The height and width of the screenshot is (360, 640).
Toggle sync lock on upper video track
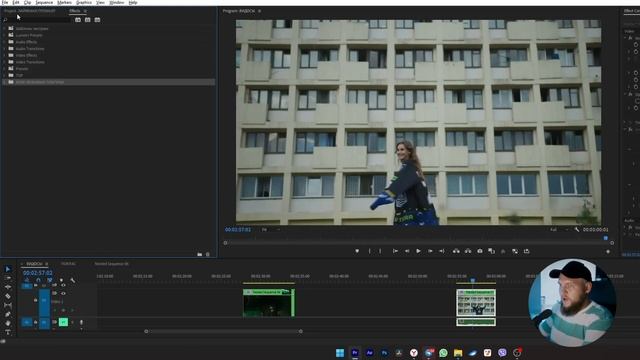pyautogui.click(x=54, y=285)
